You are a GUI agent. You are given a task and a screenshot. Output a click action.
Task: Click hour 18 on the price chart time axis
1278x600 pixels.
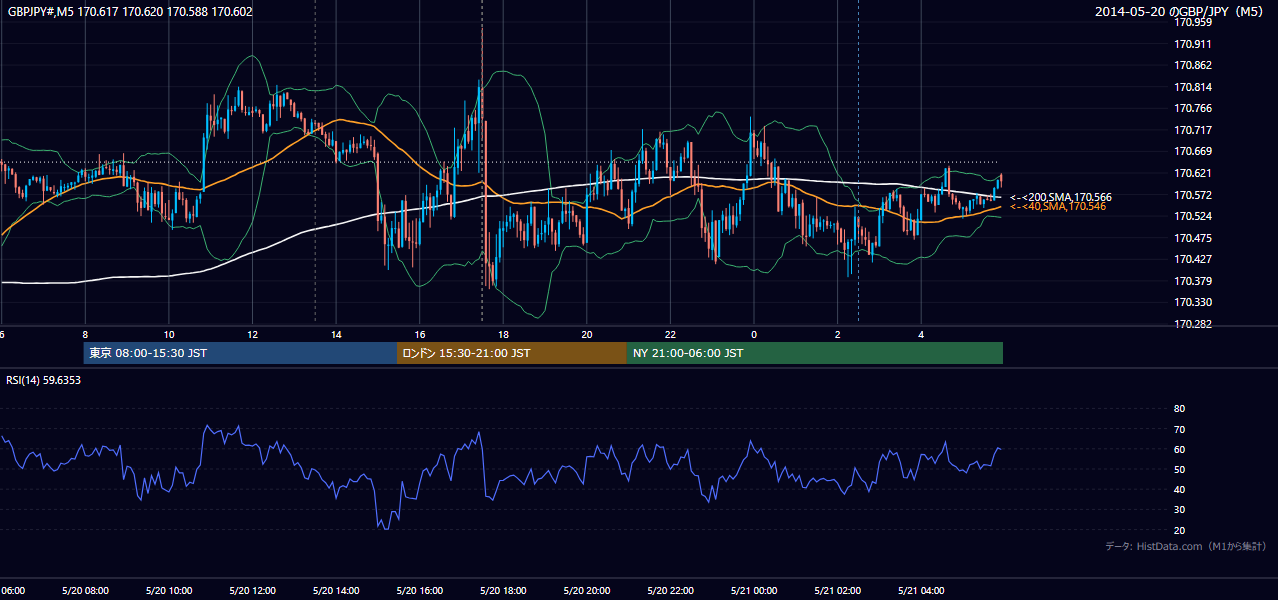(x=503, y=334)
